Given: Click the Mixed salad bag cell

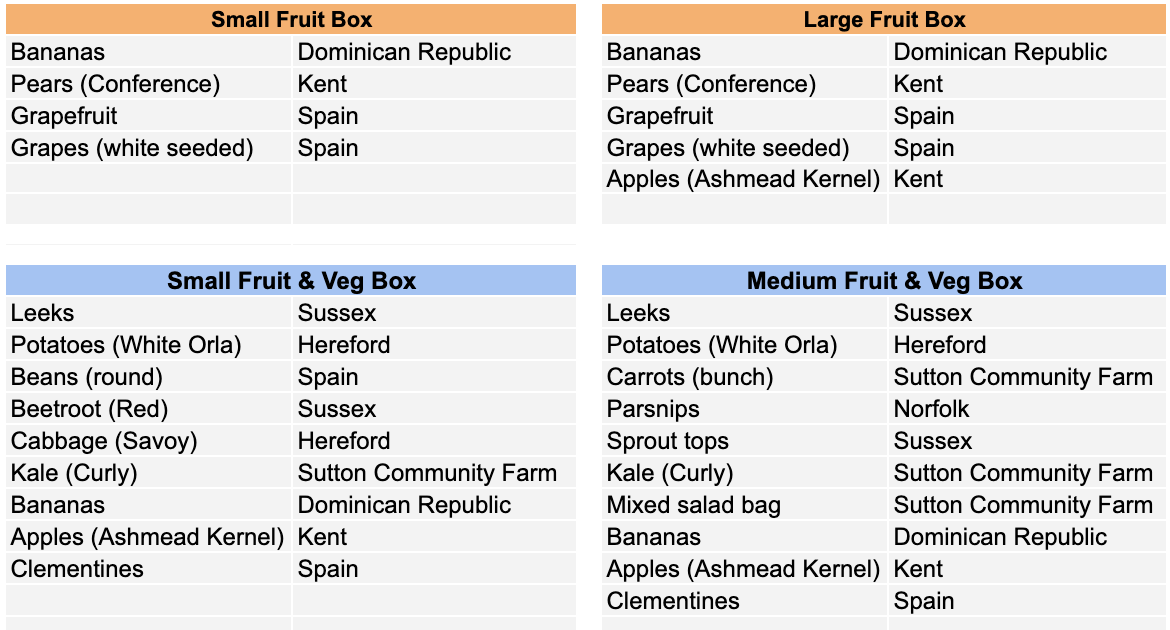Looking at the screenshot, I should (x=745, y=505).
